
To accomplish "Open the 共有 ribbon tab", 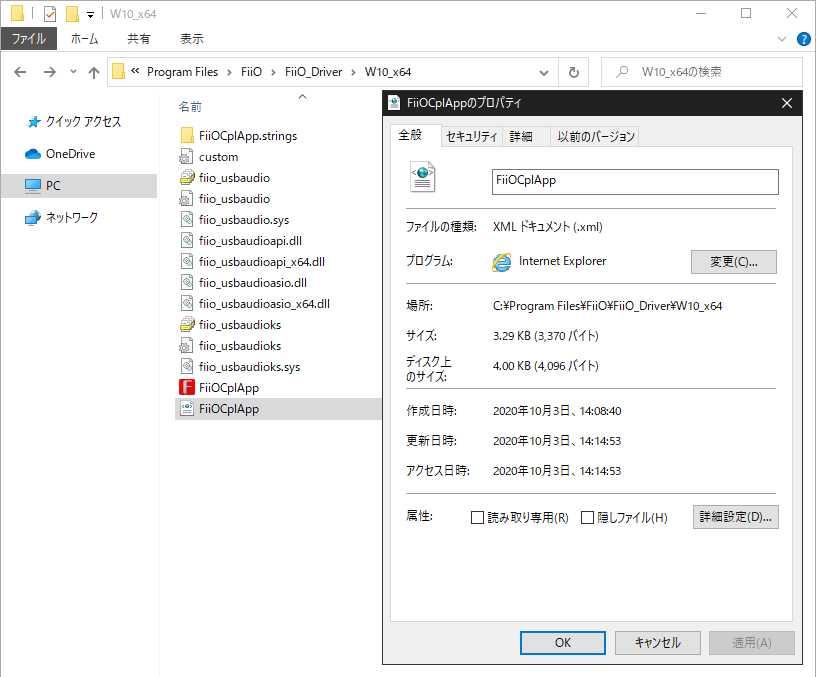I will pyautogui.click(x=139, y=39).
